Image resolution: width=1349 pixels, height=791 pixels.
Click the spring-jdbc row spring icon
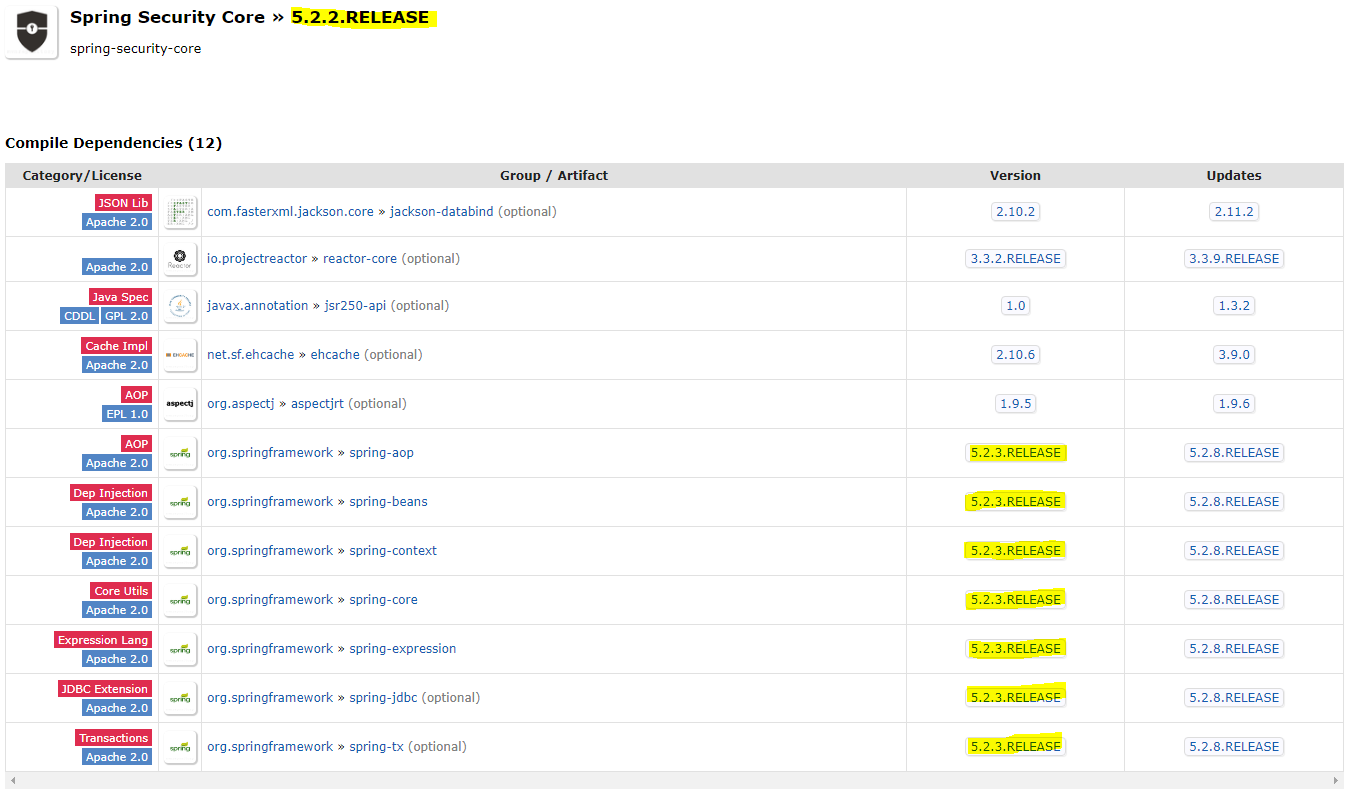181,698
